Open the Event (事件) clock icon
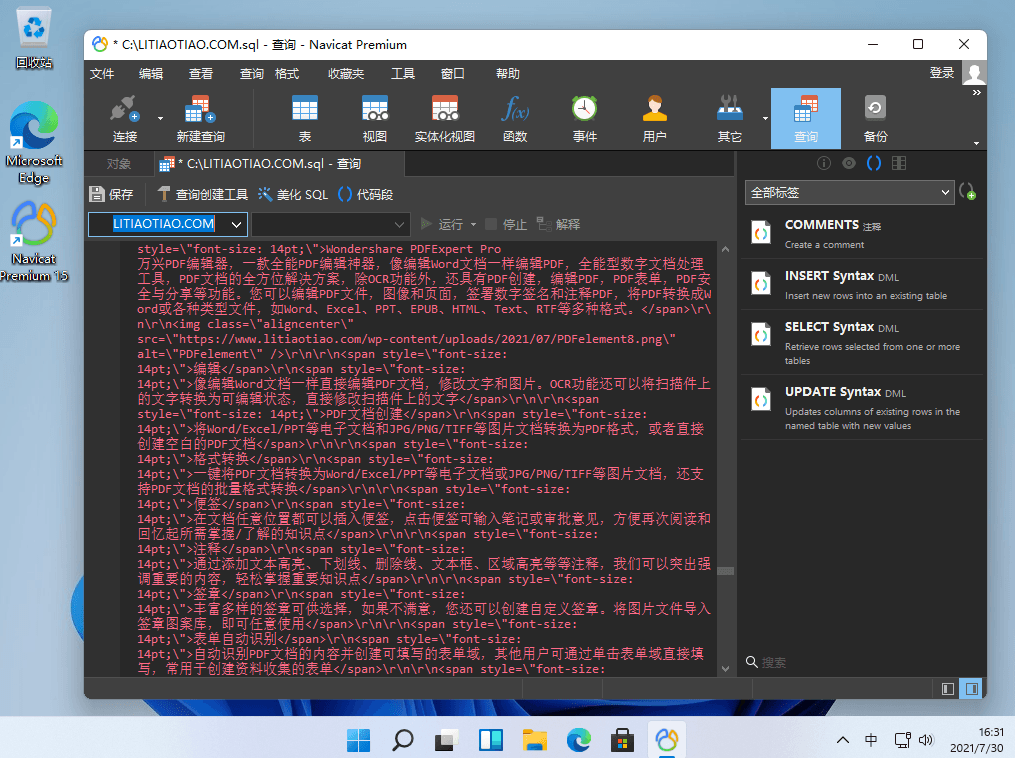 [585, 119]
